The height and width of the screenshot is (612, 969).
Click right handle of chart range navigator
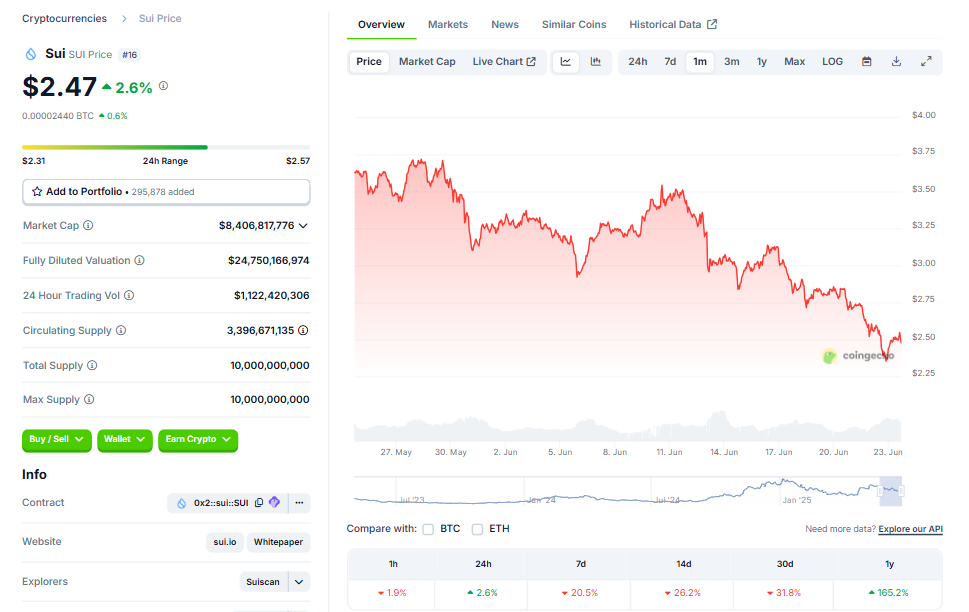(x=902, y=491)
